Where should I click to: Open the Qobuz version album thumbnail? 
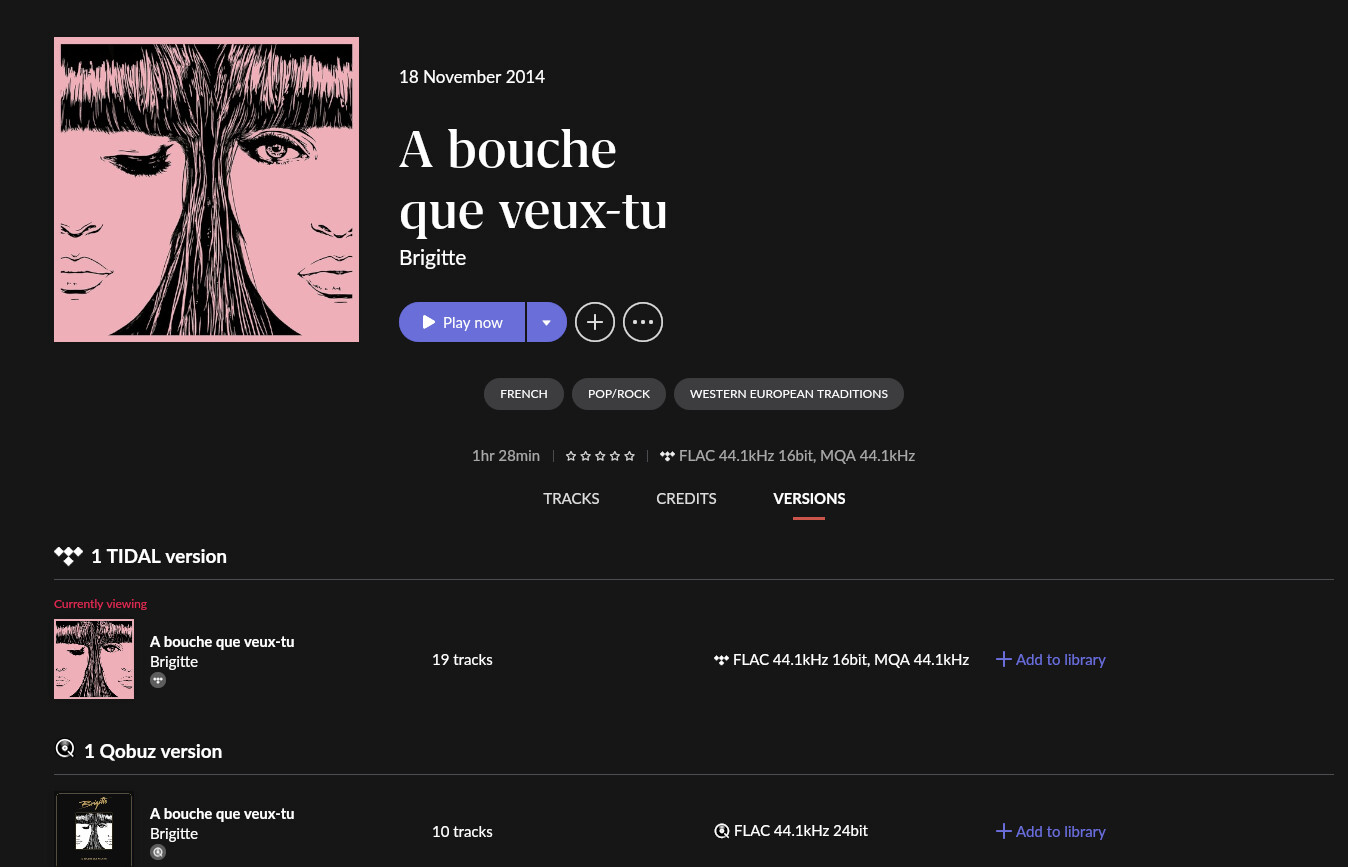(94, 830)
